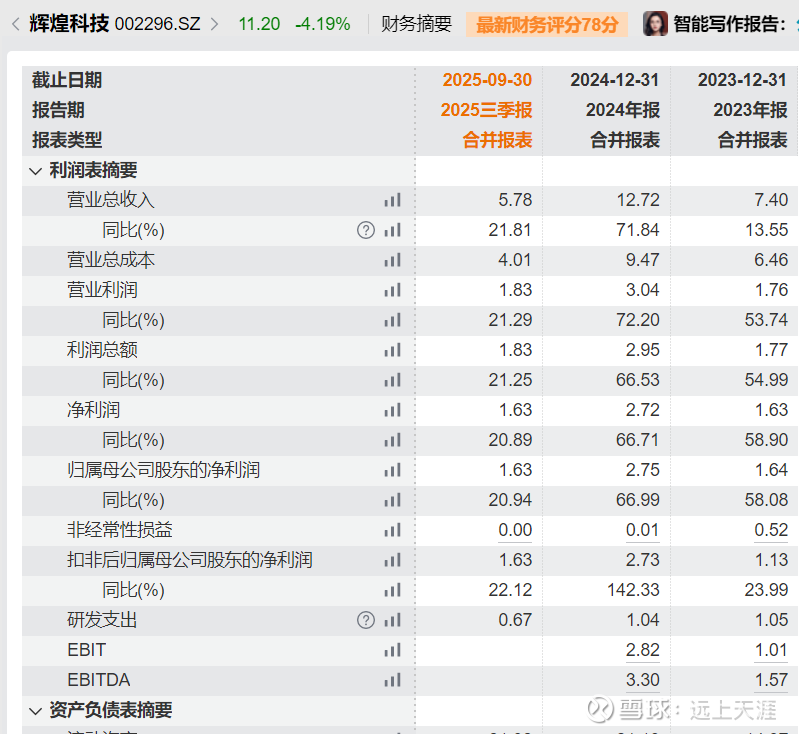
Task: Click 2024 研发支出 value 1.04
Action: (643, 620)
